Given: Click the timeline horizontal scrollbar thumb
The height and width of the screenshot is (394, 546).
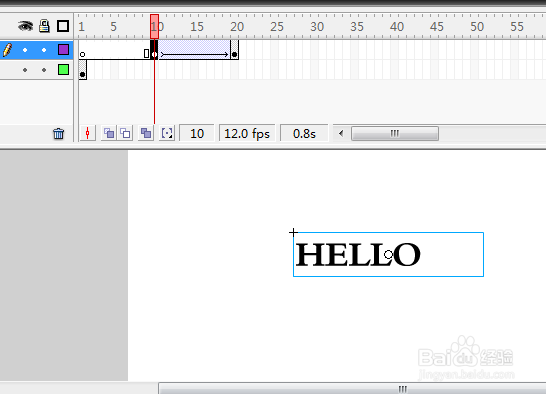Looking at the screenshot, I should click(x=395, y=133).
